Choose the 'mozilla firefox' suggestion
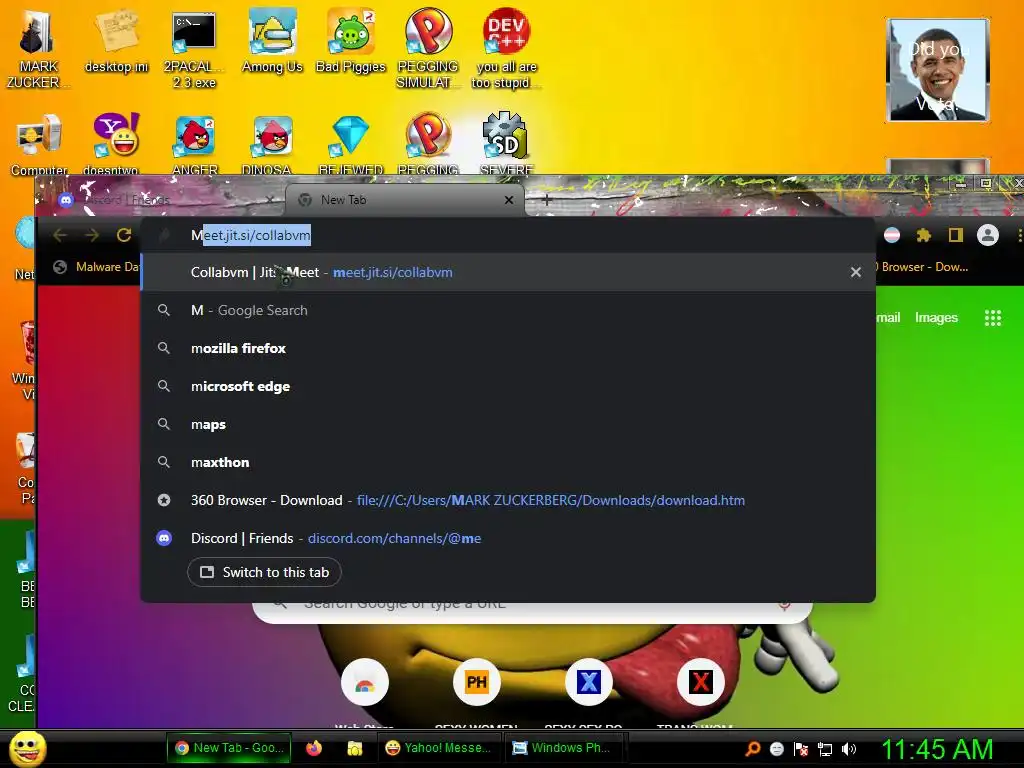The image size is (1024, 768). coord(507,348)
